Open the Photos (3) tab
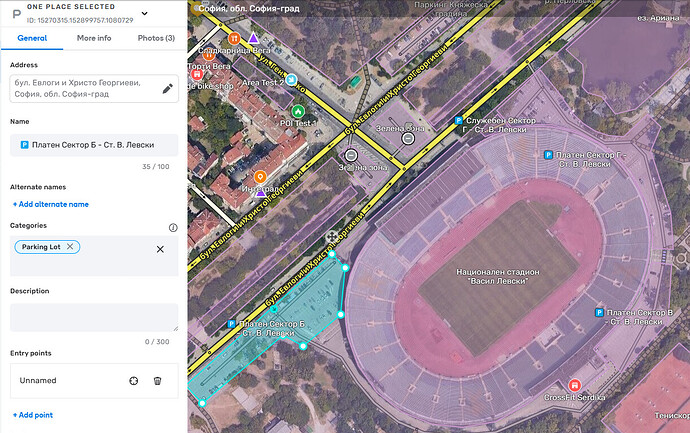690x433 pixels. click(x=156, y=38)
